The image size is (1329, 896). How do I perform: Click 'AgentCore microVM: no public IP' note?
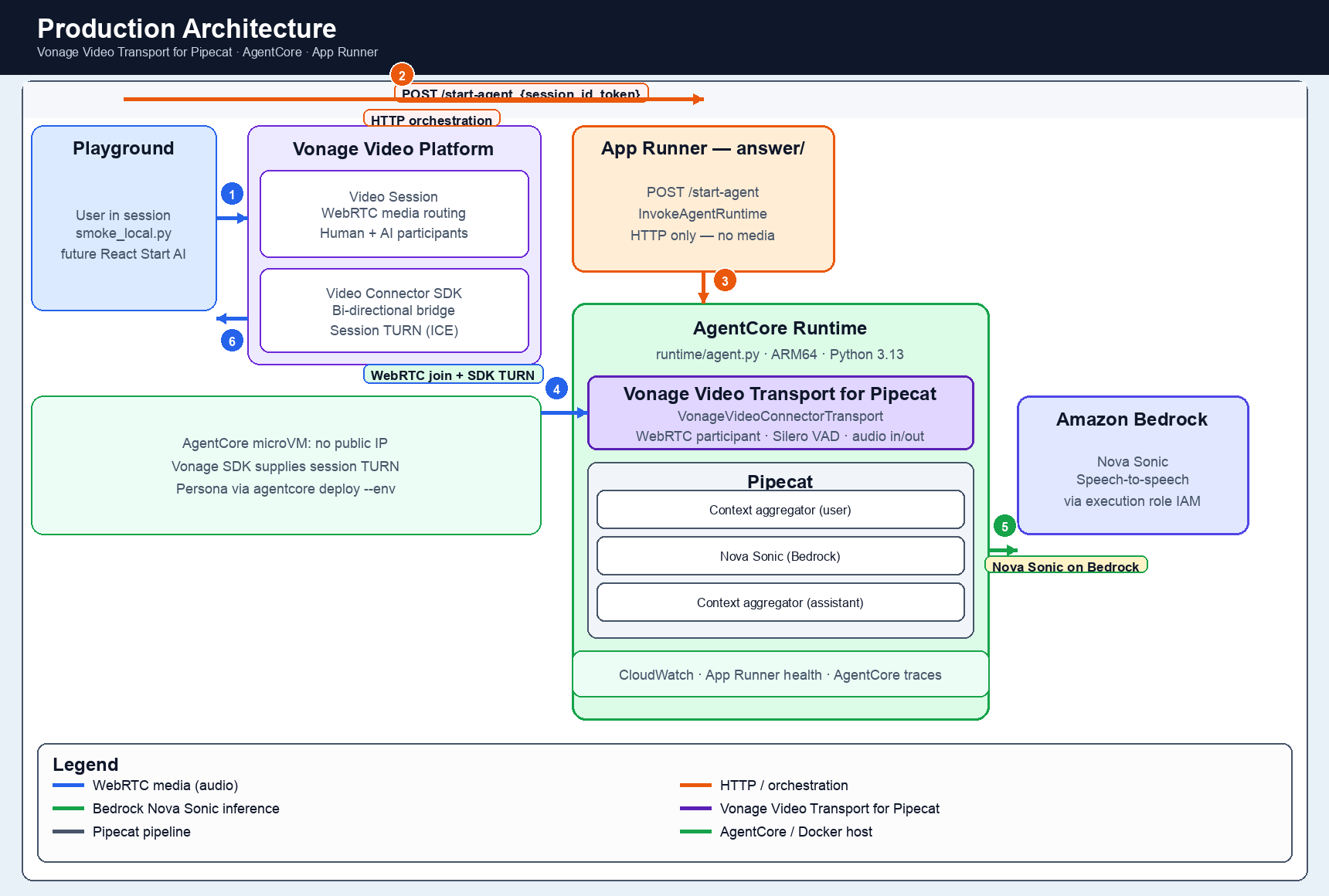coord(285,443)
